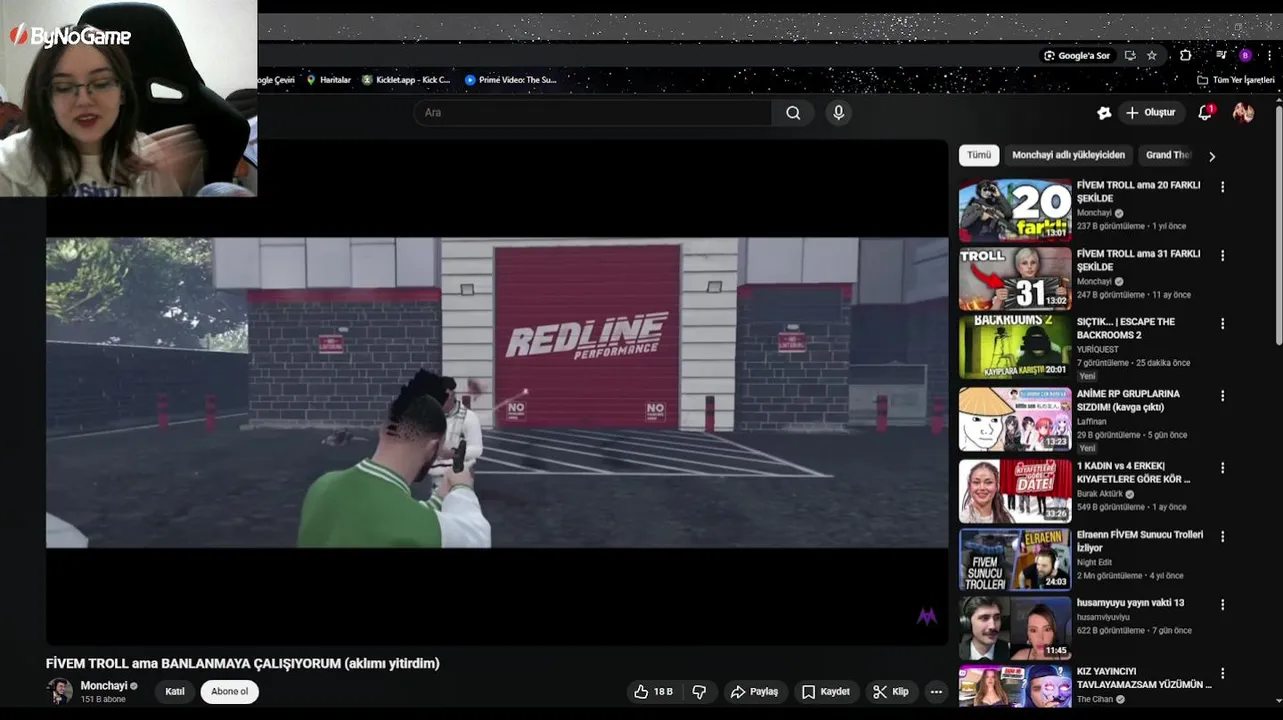Bookmark this page with star icon
Screen dimensions: 1283x720
click(x=1152, y=56)
